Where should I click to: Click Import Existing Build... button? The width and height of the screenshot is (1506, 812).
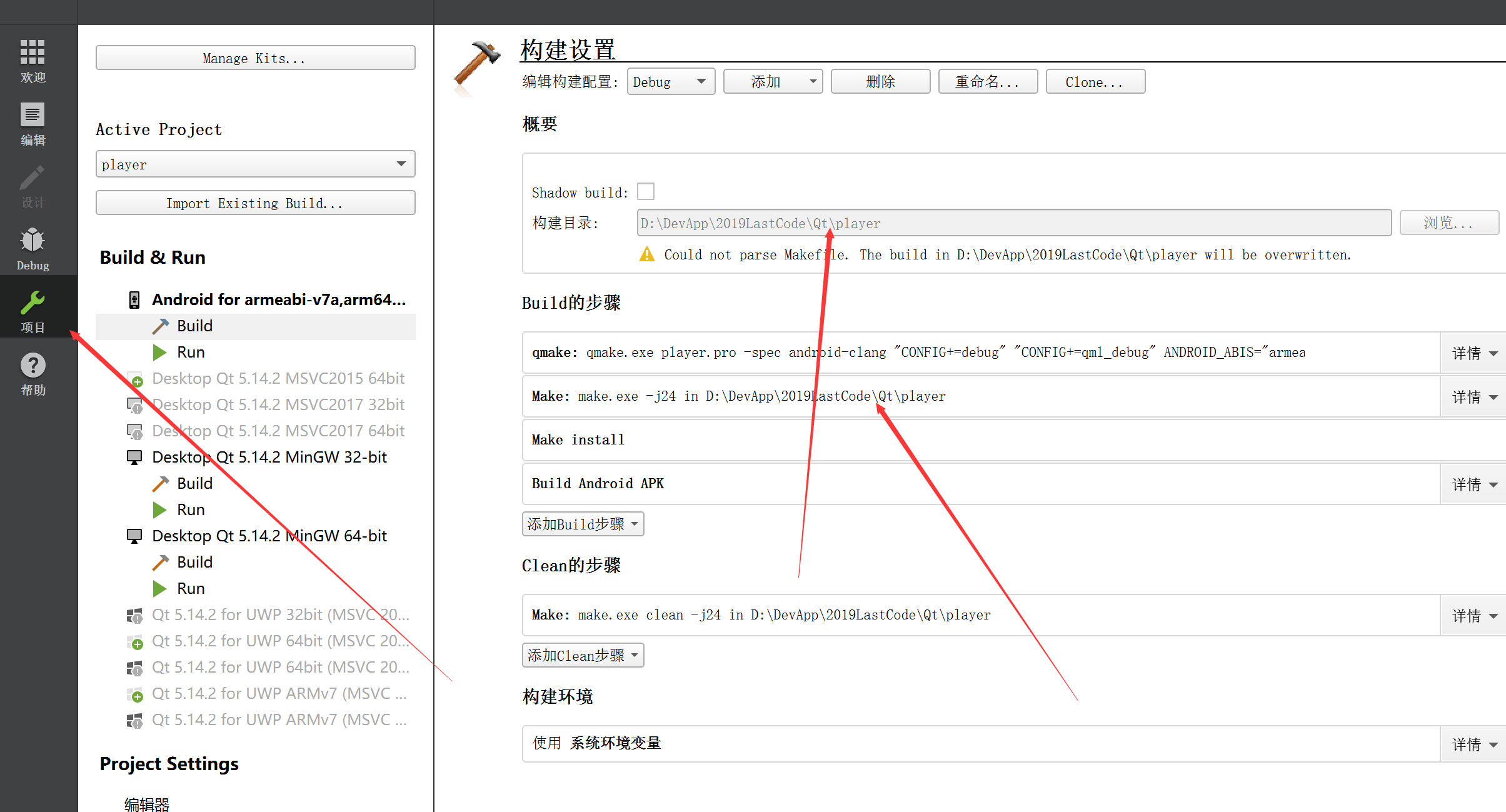click(x=256, y=203)
